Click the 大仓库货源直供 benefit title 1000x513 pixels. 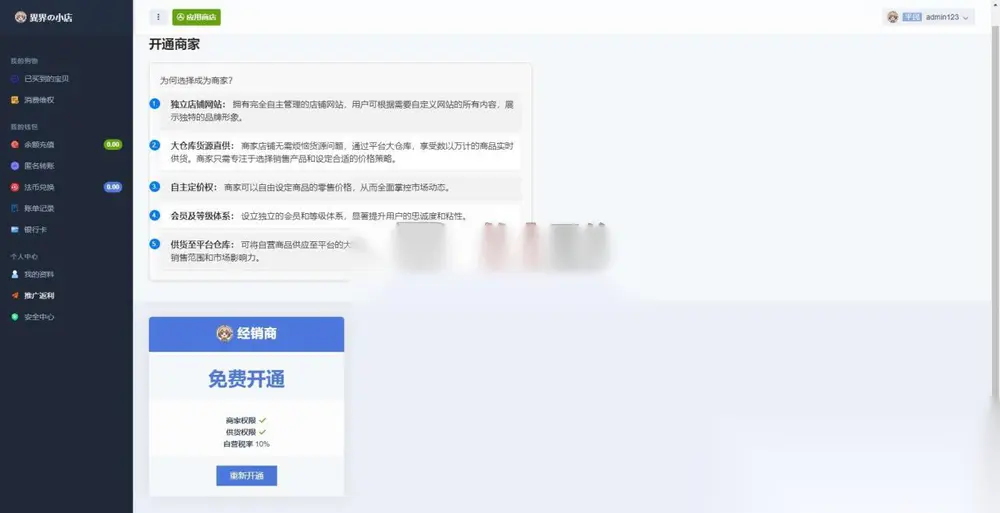coord(202,146)
